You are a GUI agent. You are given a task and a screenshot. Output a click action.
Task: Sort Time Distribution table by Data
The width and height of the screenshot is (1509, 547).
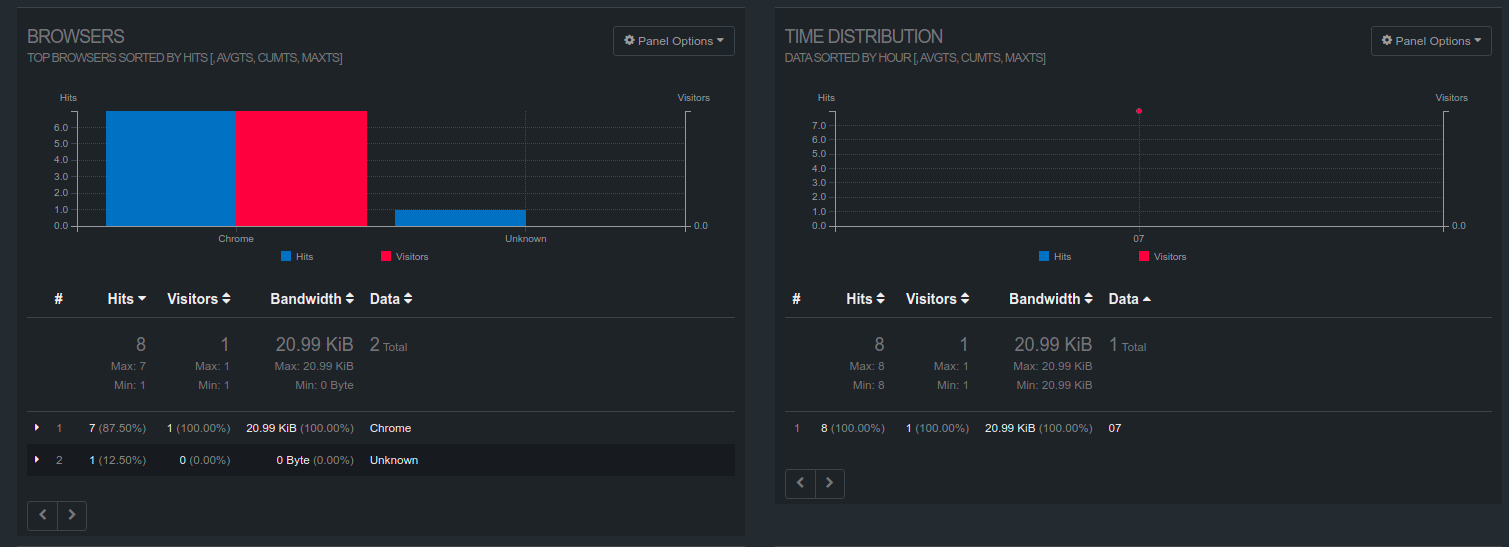[x=1130, y=299]
